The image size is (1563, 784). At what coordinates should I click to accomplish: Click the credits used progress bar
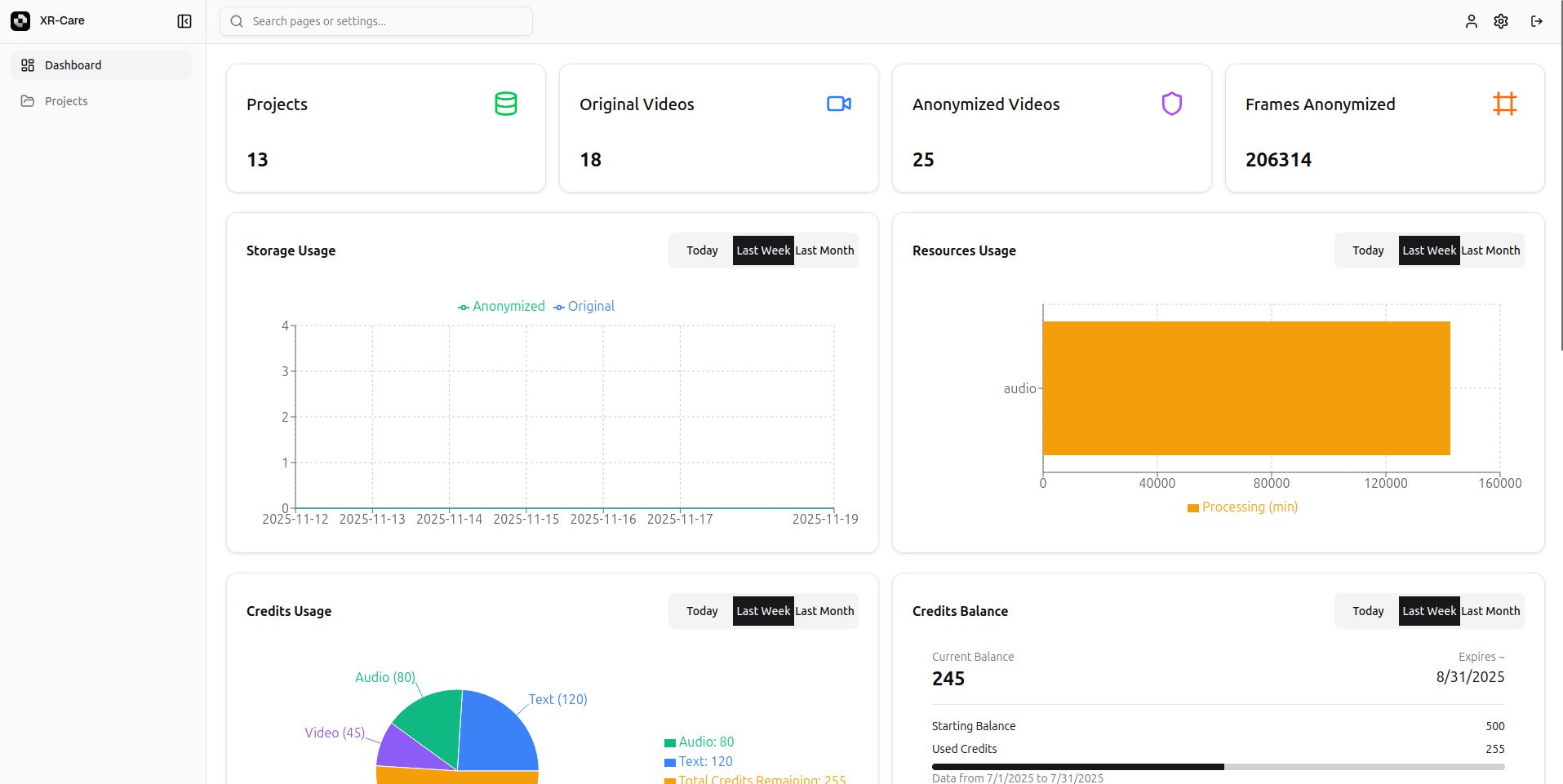(1218, 767)
